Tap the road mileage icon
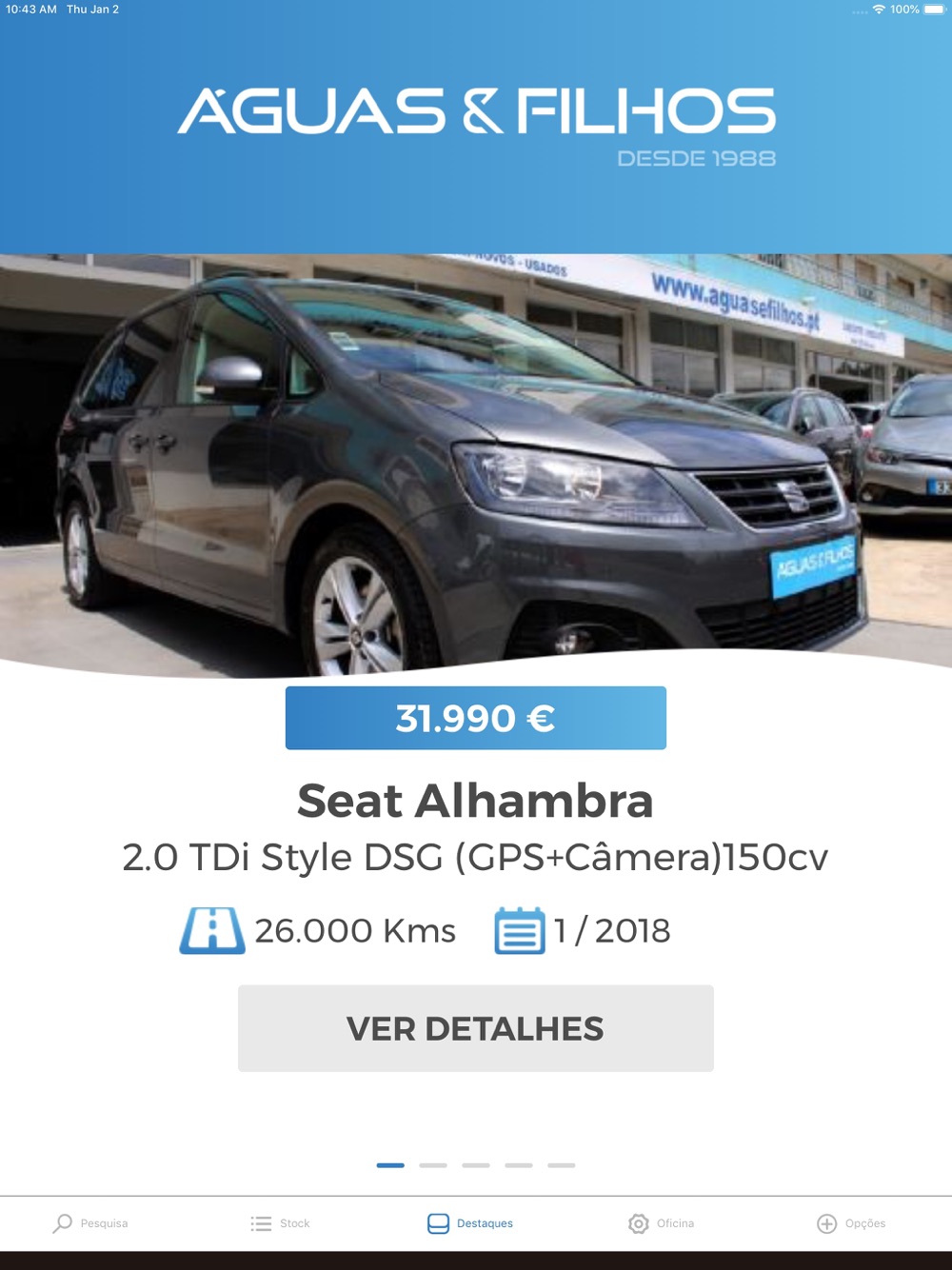The height and width of the screenshot is (1270, 952). coord(212,930)
